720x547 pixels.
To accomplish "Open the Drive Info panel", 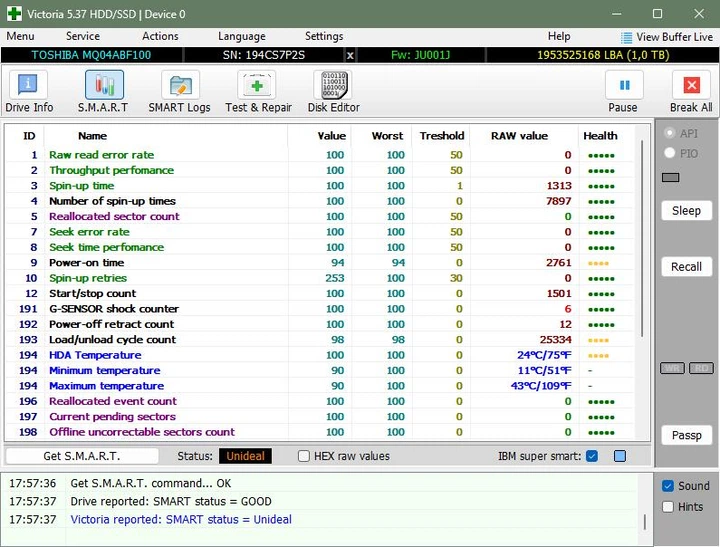I will (x=28, y=85).
